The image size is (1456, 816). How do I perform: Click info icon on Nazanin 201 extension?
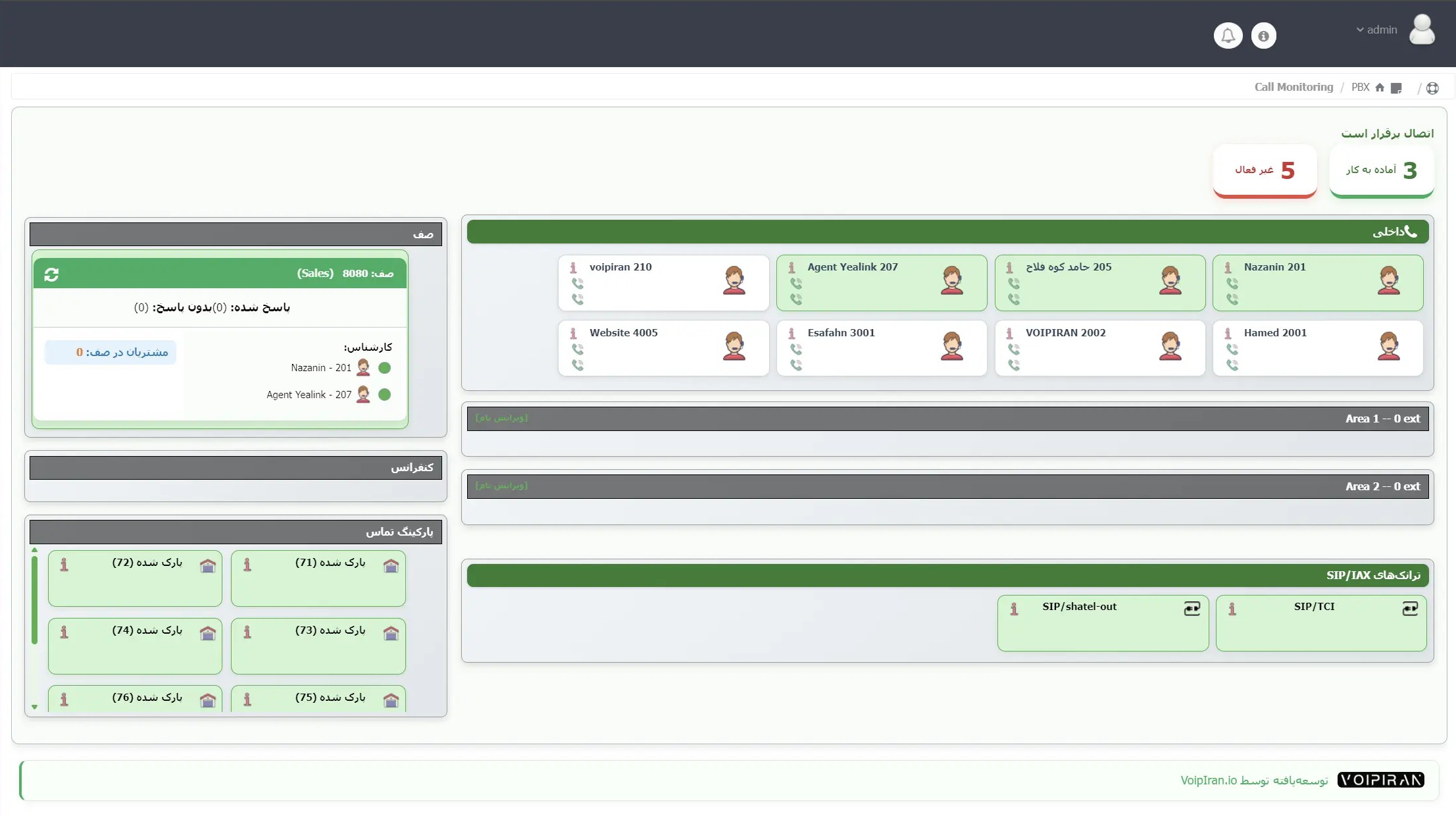(x=1228, y=268)
